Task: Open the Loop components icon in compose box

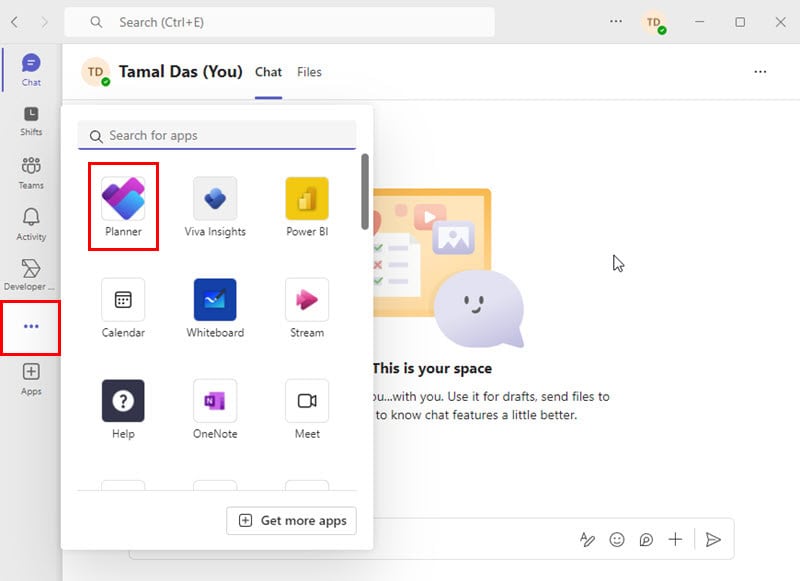Action: click(x=646, y=539)
